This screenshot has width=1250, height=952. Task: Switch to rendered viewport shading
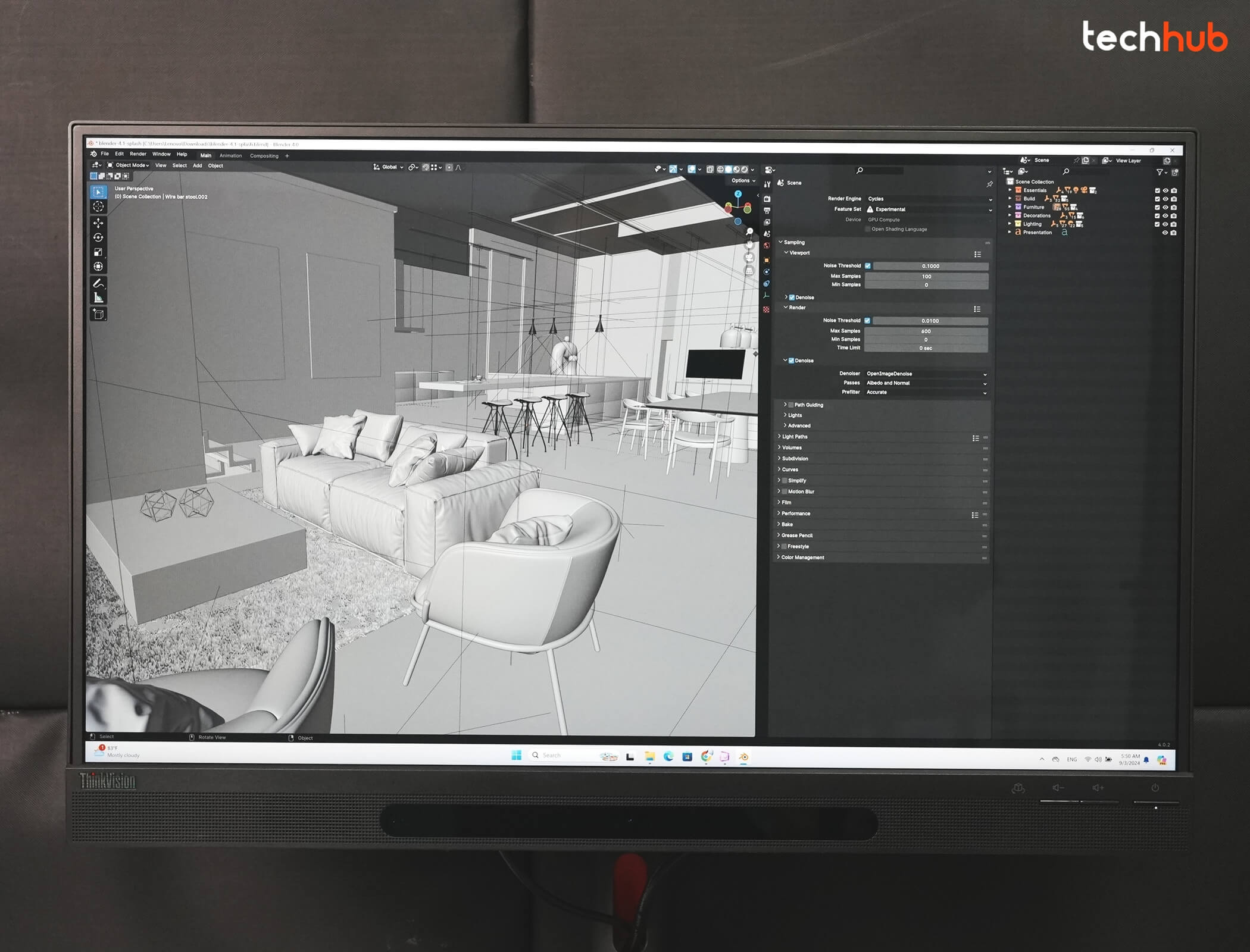[744, 170]
